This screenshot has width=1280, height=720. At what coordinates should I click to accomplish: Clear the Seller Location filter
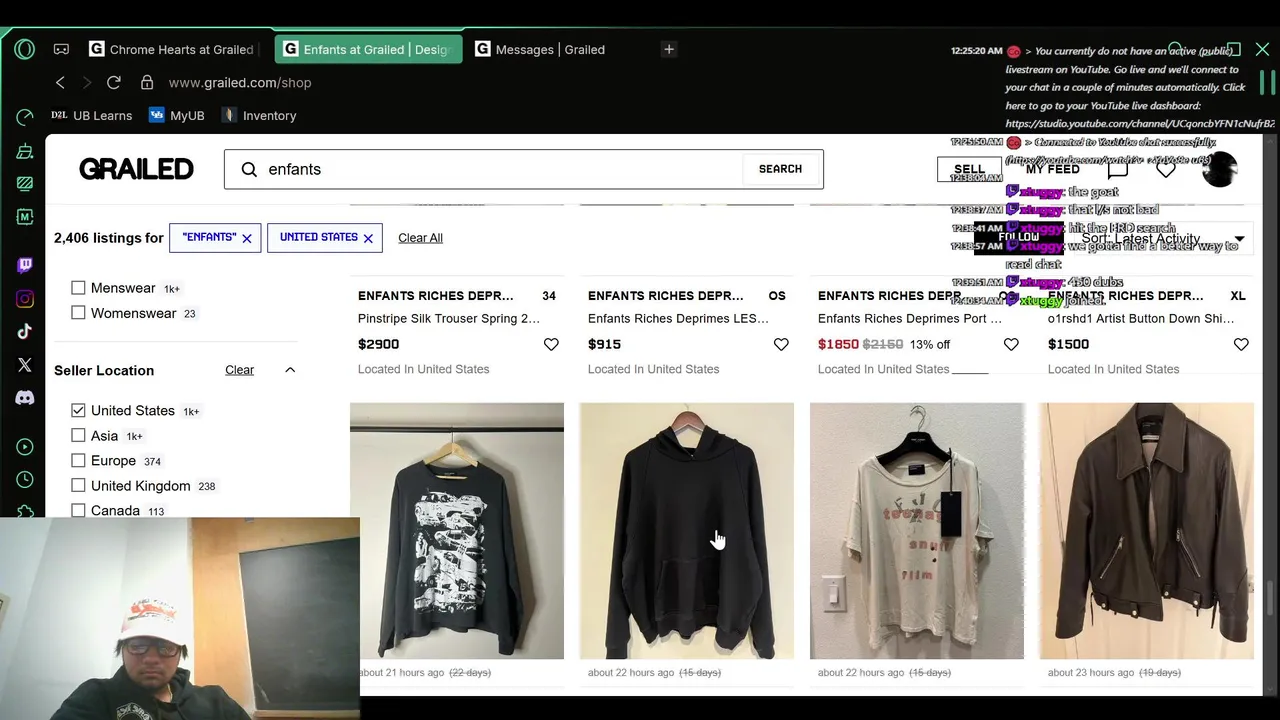[239, 370]
